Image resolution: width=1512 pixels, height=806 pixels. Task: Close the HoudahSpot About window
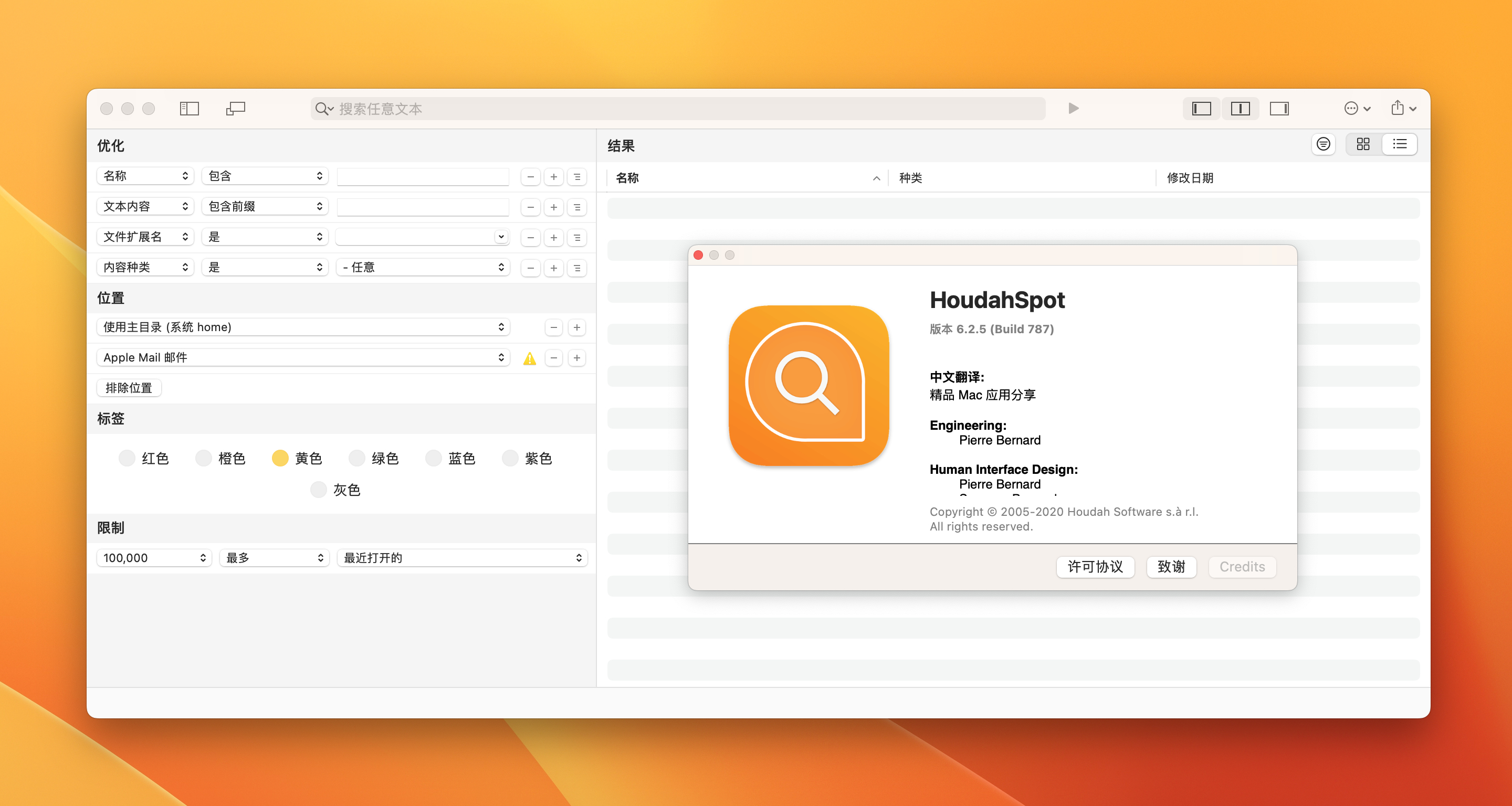click(x=698, y=255)
